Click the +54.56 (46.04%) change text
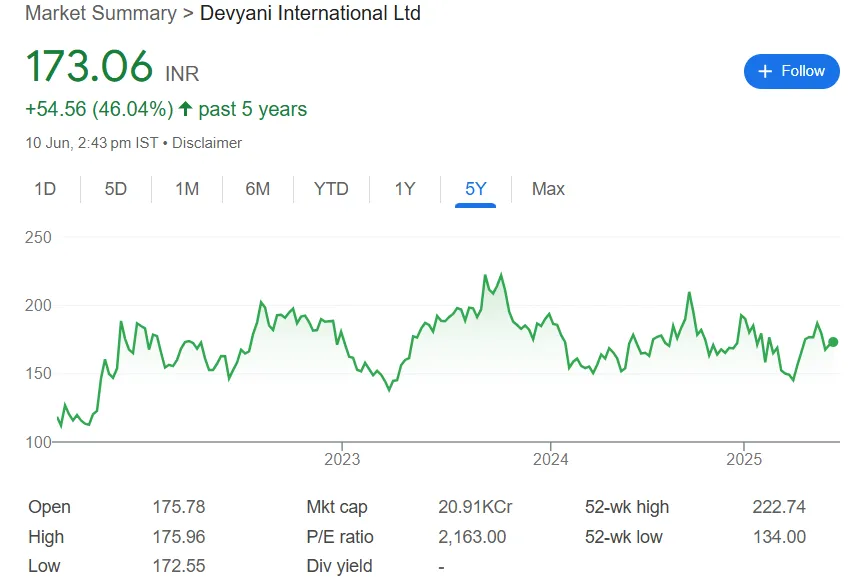Image resolution: width=867 pixels, height=585 pixels. click(x=100, y=109)
